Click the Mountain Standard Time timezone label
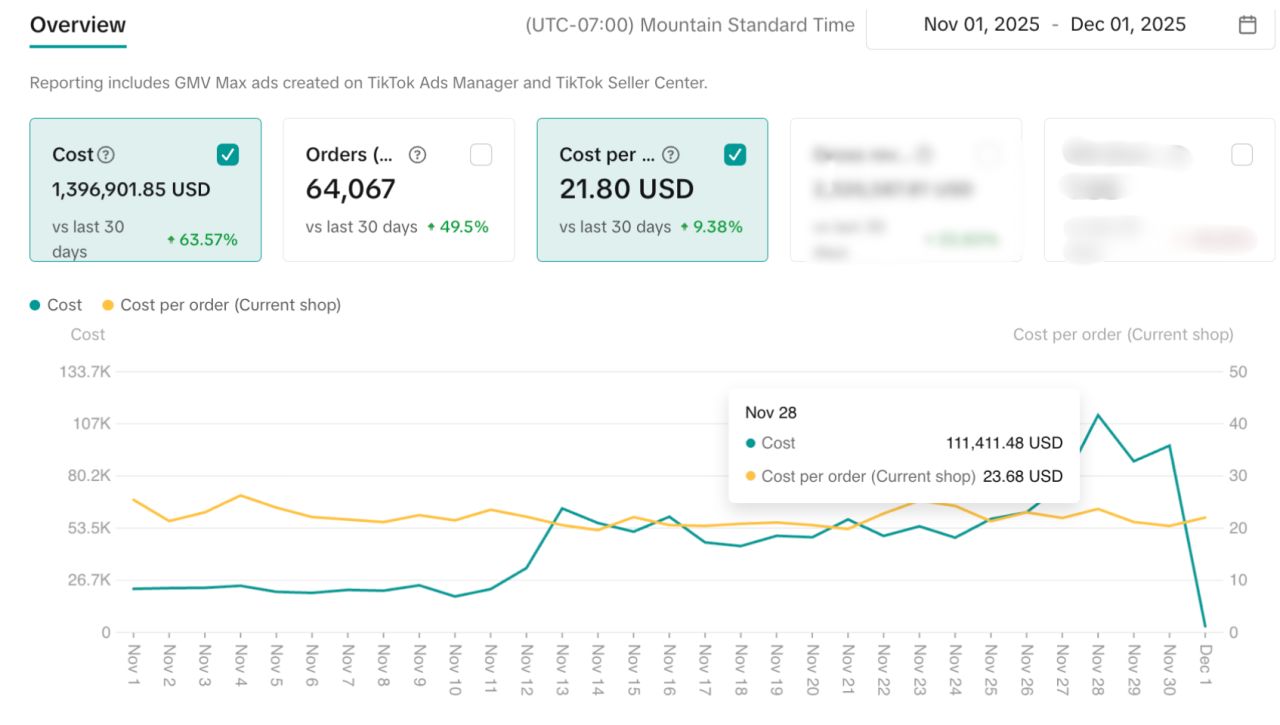Viewport: 1280px width, 725px height. [690, 25]
